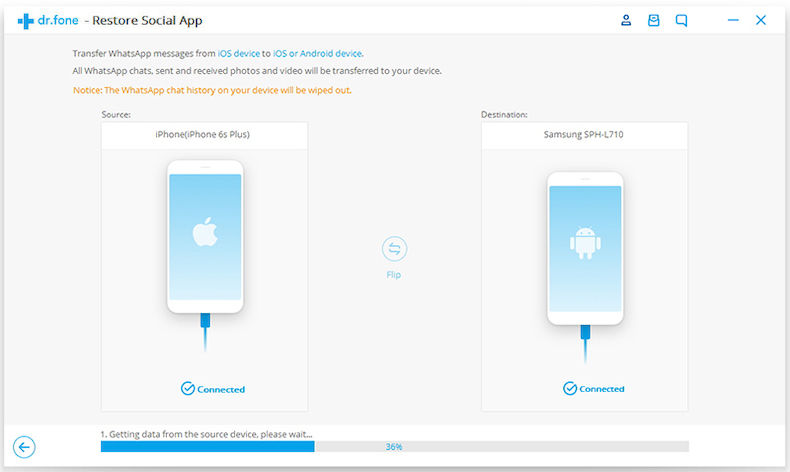Click the Source: label
790x472 pixels.
116,115
